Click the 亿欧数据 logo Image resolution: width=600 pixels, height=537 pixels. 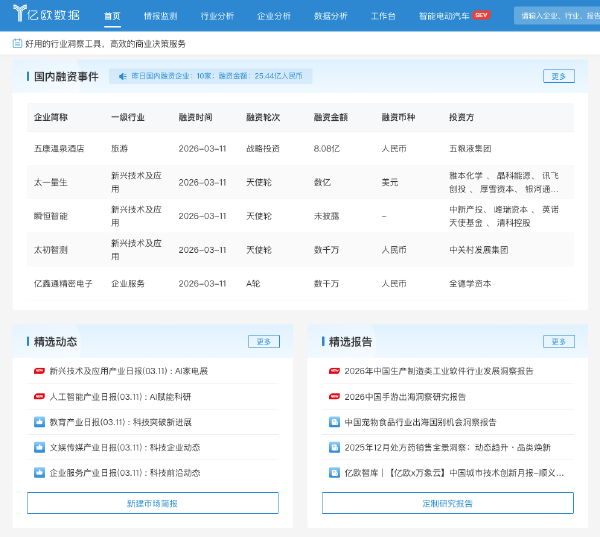click(45, 16)
